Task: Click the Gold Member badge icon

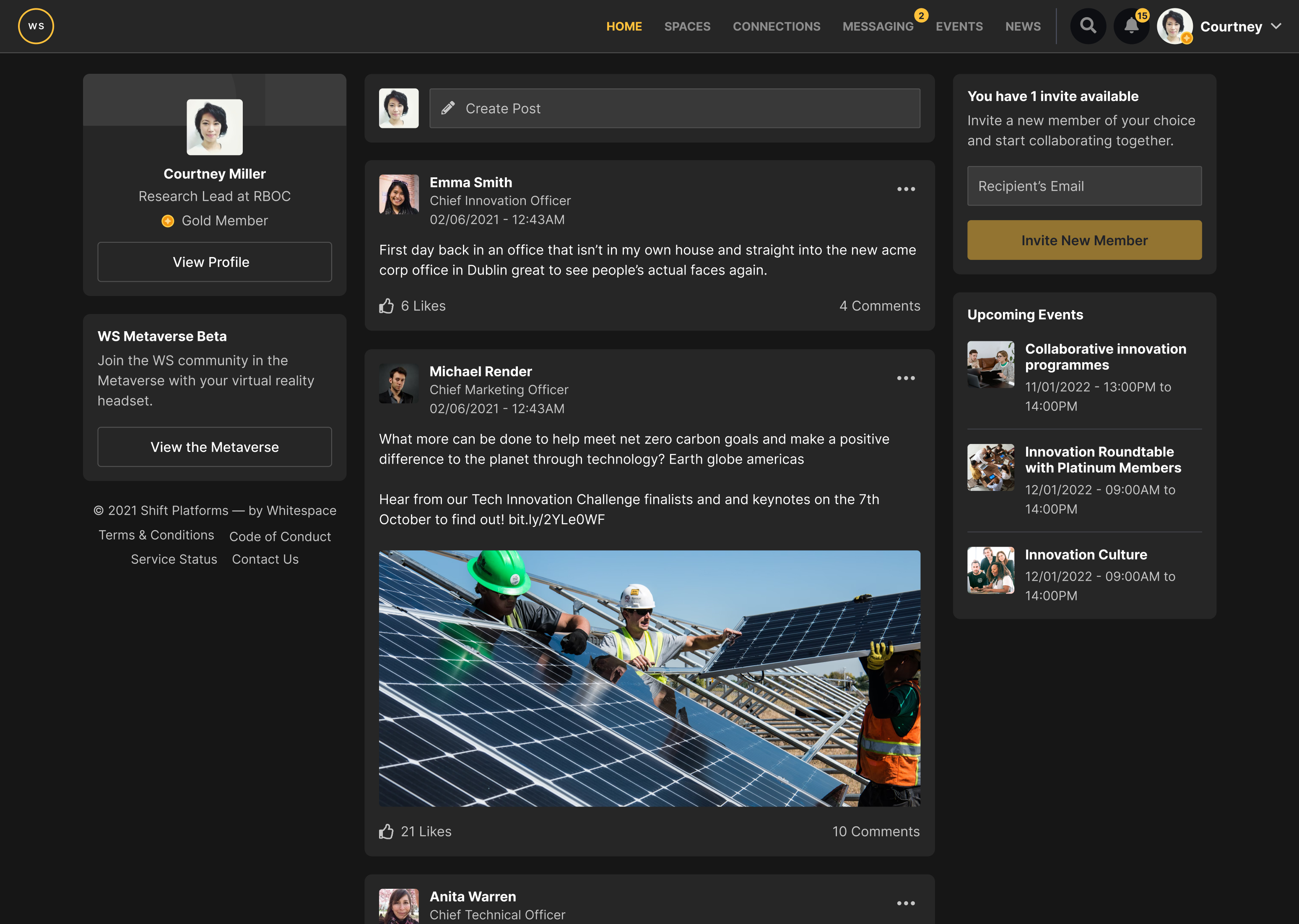Action: coord(167,221)
